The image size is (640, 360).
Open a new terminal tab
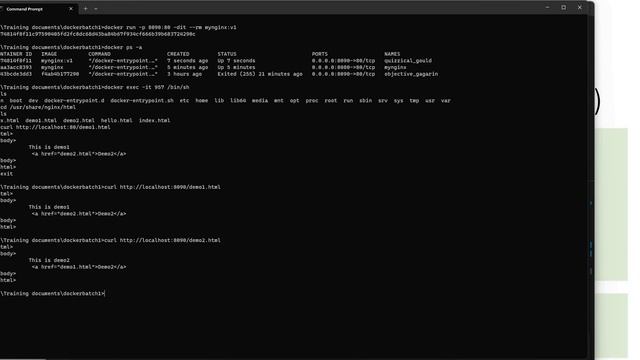click(86, 9)
